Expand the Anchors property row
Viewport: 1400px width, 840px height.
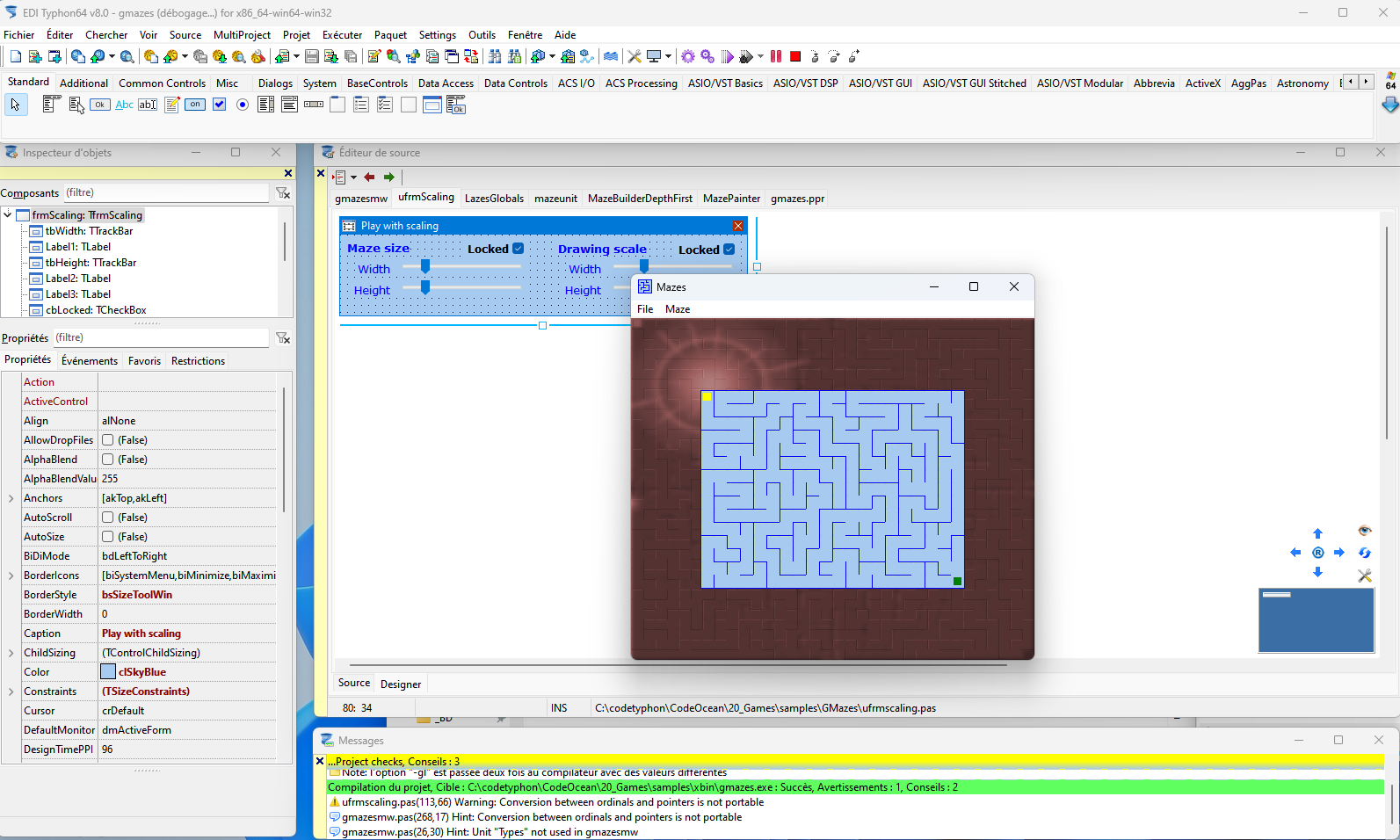11,498
